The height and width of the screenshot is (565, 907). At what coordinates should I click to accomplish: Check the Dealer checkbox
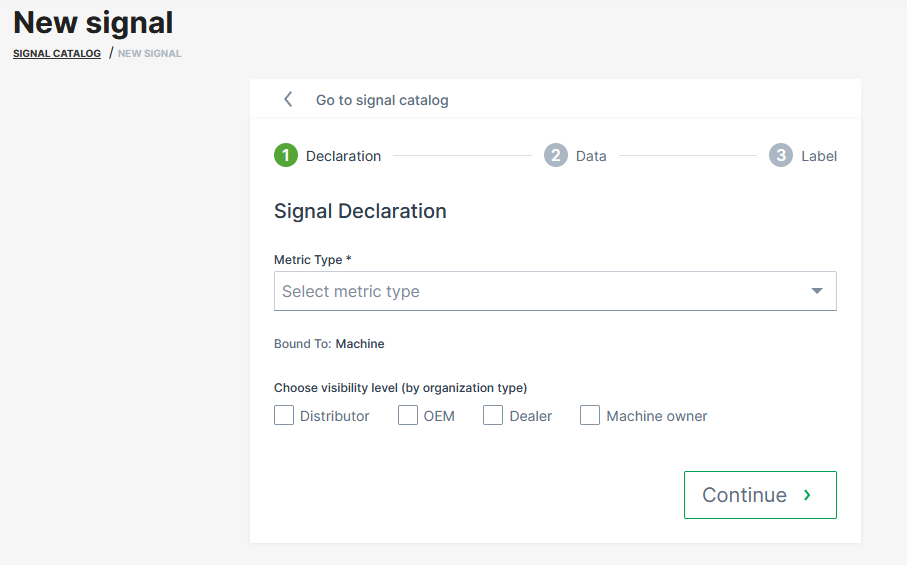coord(493,415)
